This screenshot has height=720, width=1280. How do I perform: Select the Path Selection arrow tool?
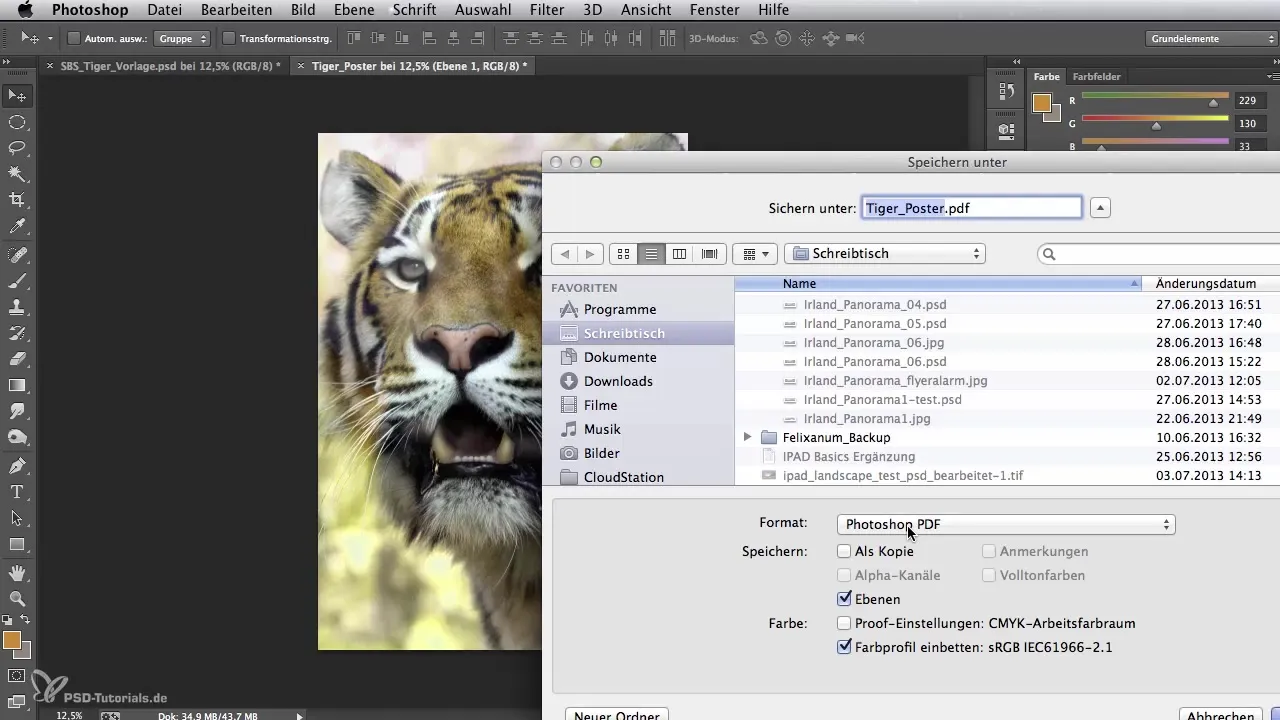(17, 518)
